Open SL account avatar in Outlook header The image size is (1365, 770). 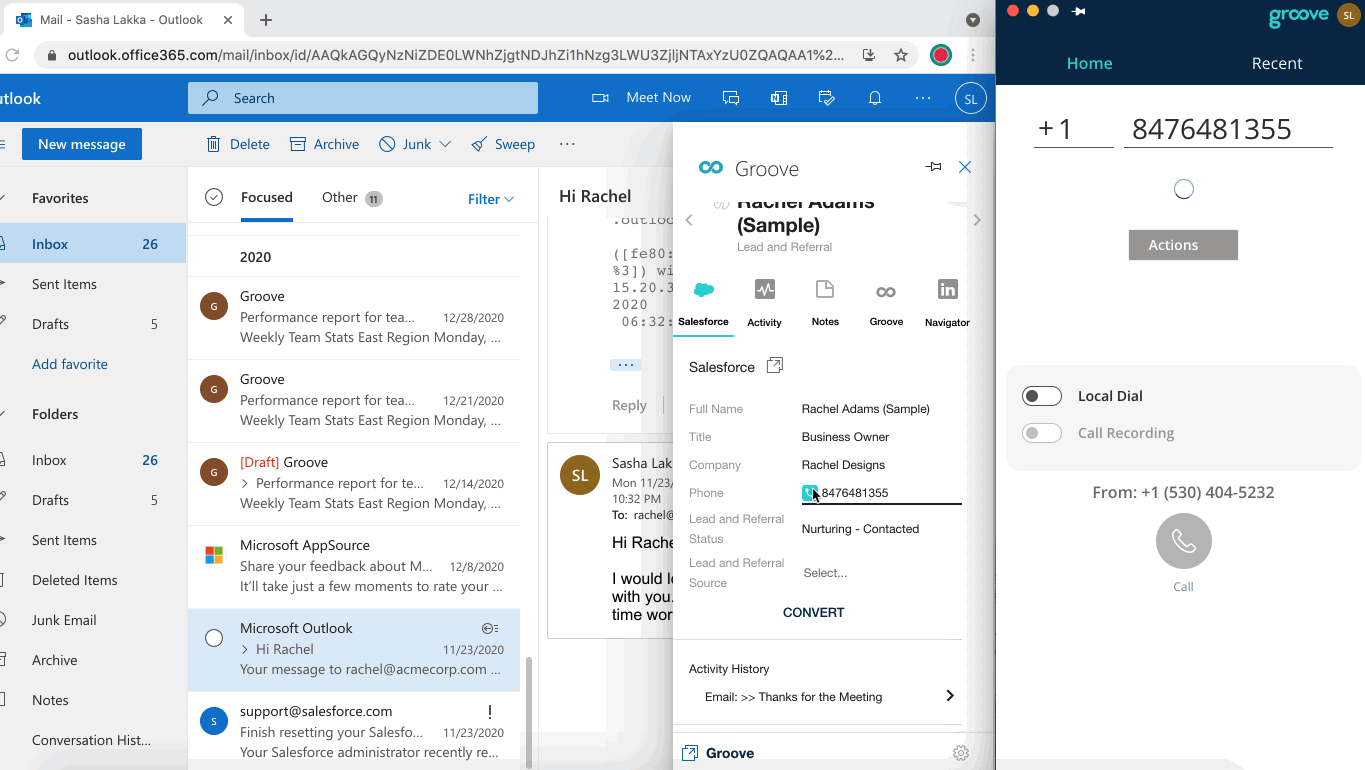971,99
